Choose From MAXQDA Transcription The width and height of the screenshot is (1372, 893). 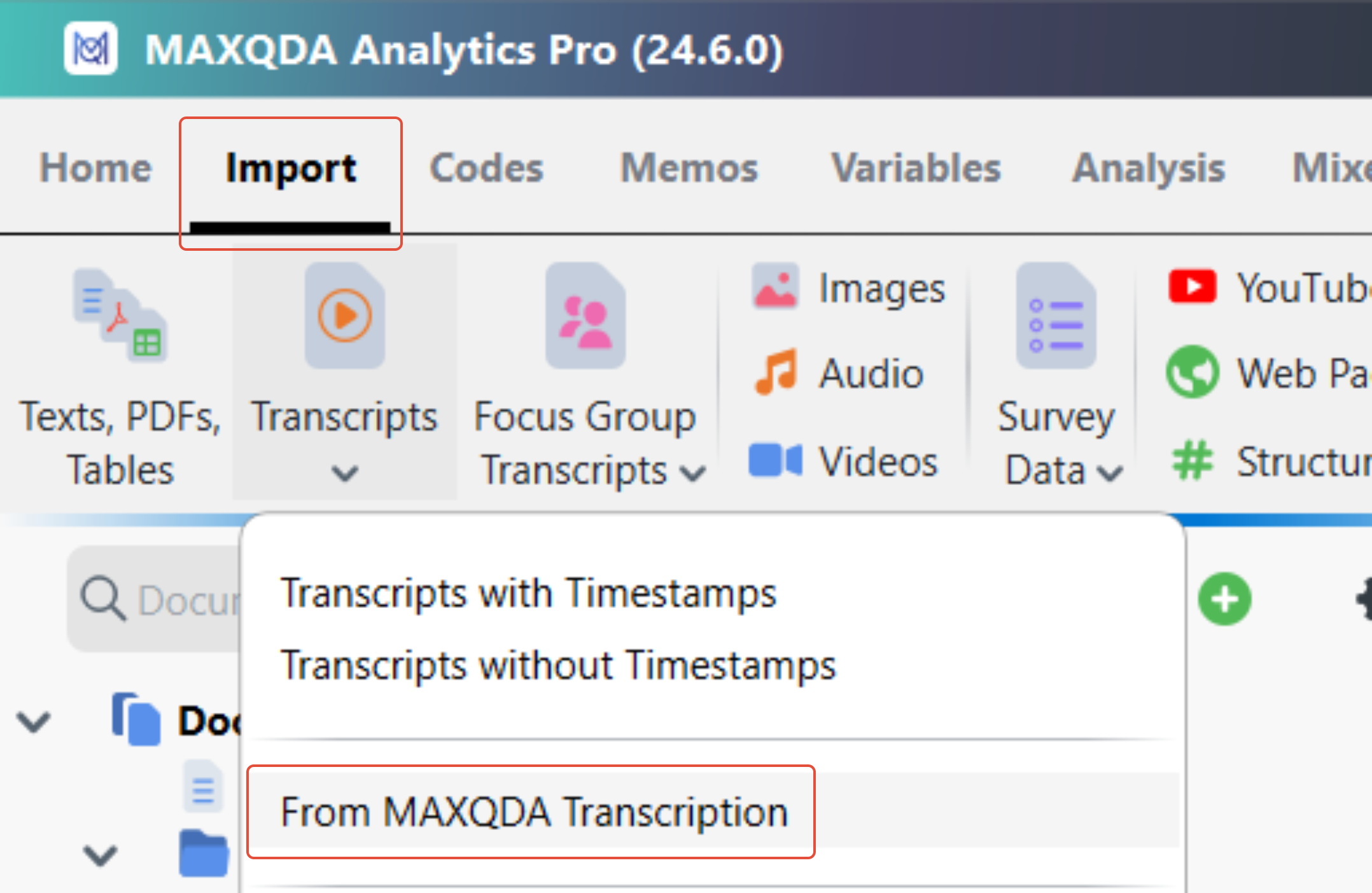(535, 812)
